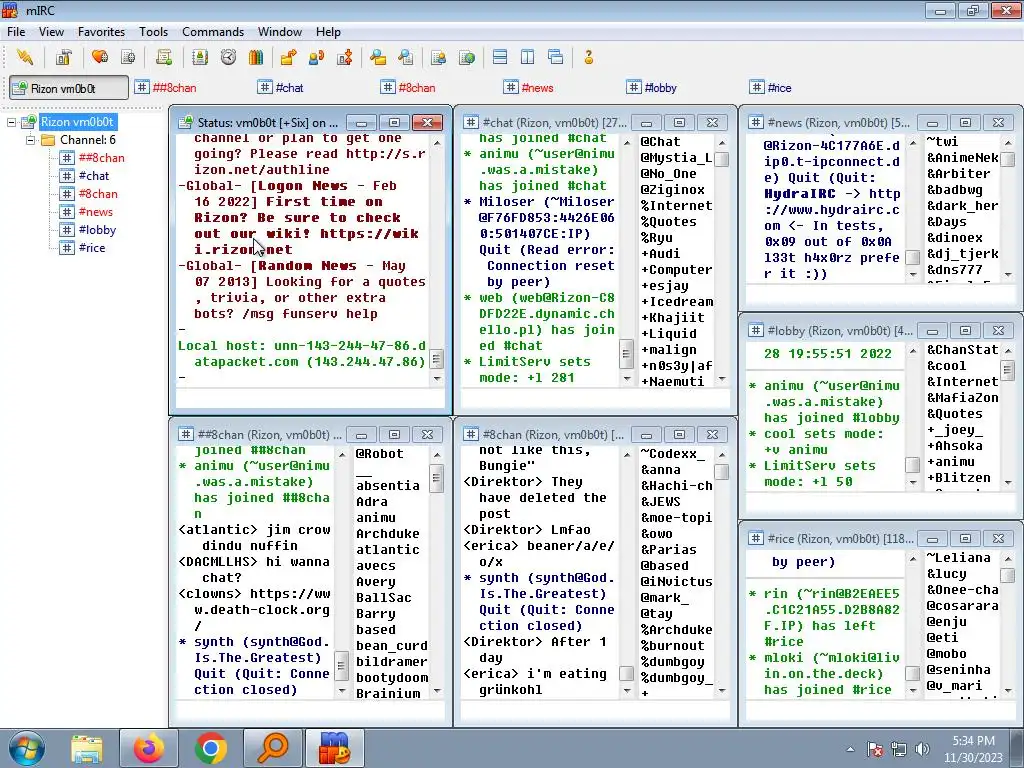1024x768 pixels.
Task: Open mIRC Options from toolbar
Action: pyautogui.click(x=63, y=57)
